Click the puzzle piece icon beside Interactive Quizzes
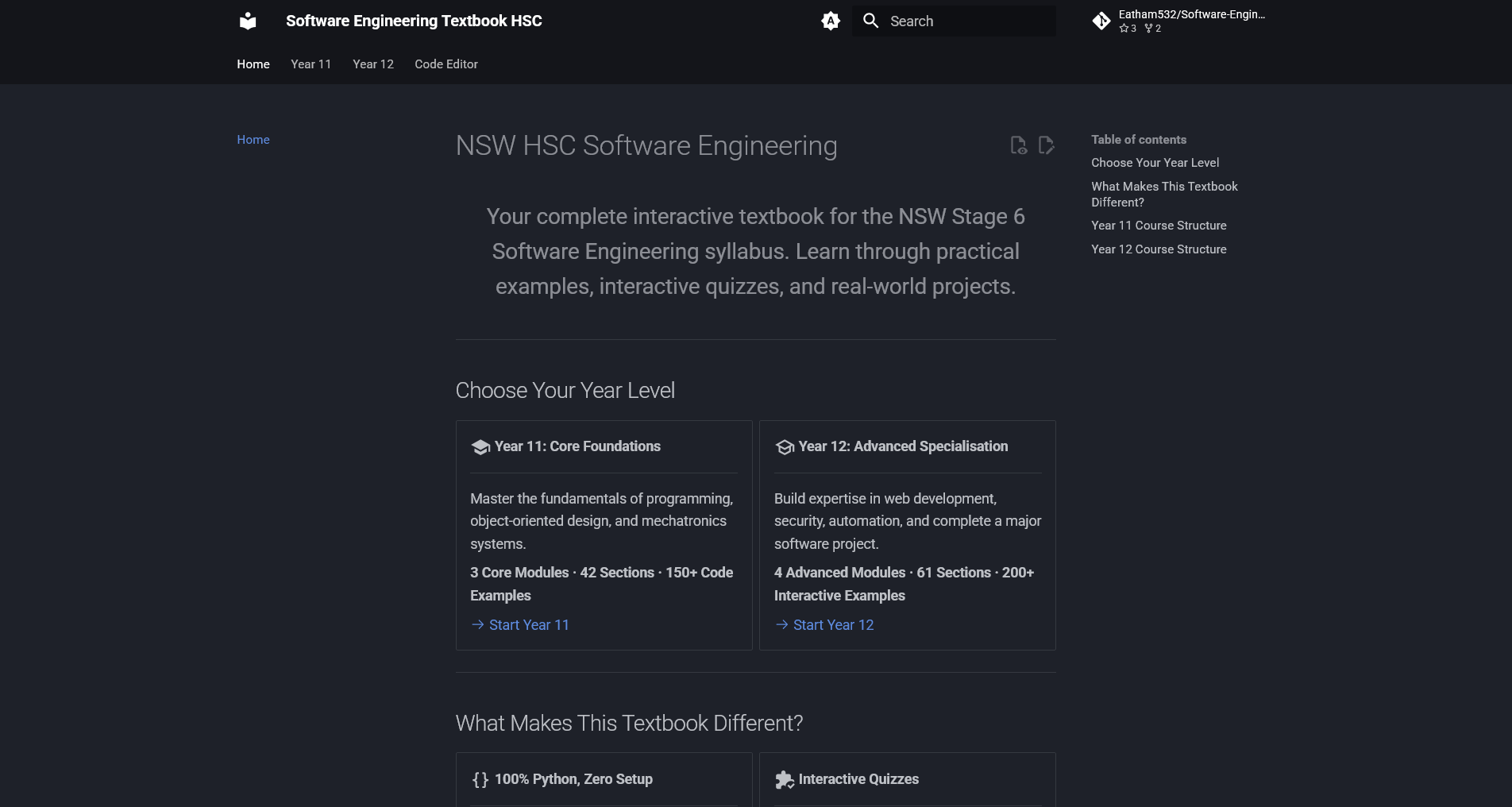The height and width of the screenshot is (807, 1512). click(x=785, y=779)
